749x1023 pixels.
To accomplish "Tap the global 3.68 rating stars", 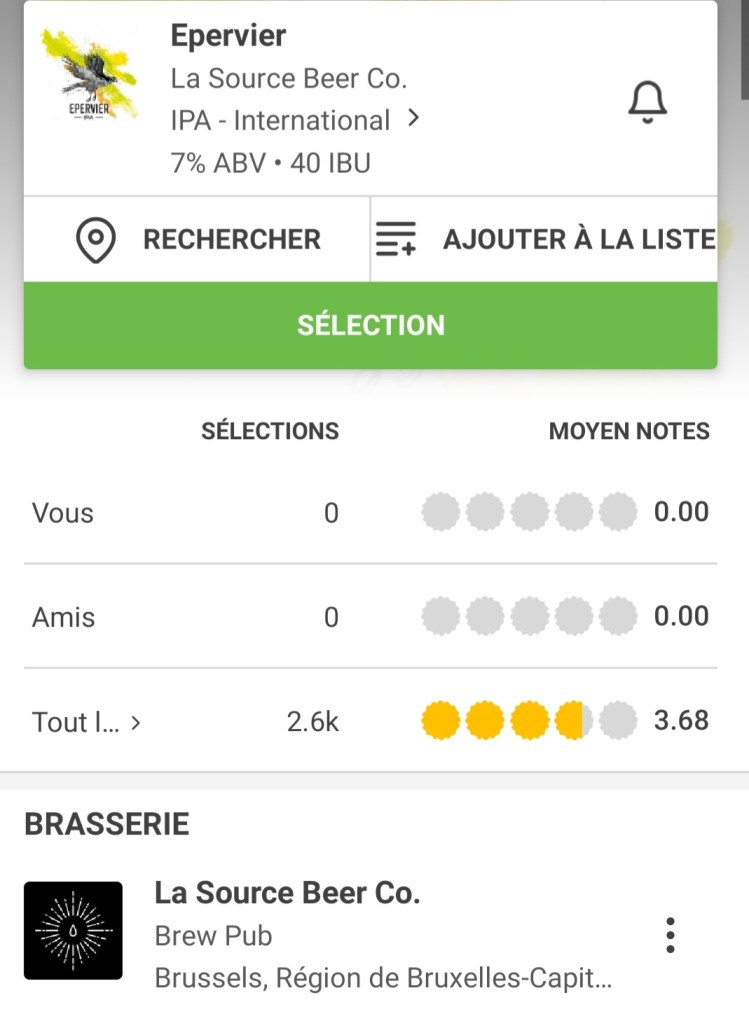I will pos(529,720).
